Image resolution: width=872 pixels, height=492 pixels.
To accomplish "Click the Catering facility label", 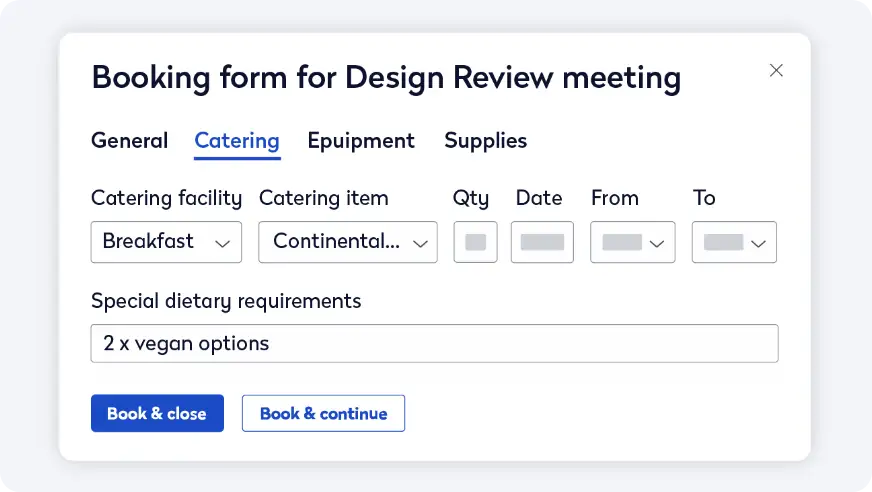I will coord(166,198).
